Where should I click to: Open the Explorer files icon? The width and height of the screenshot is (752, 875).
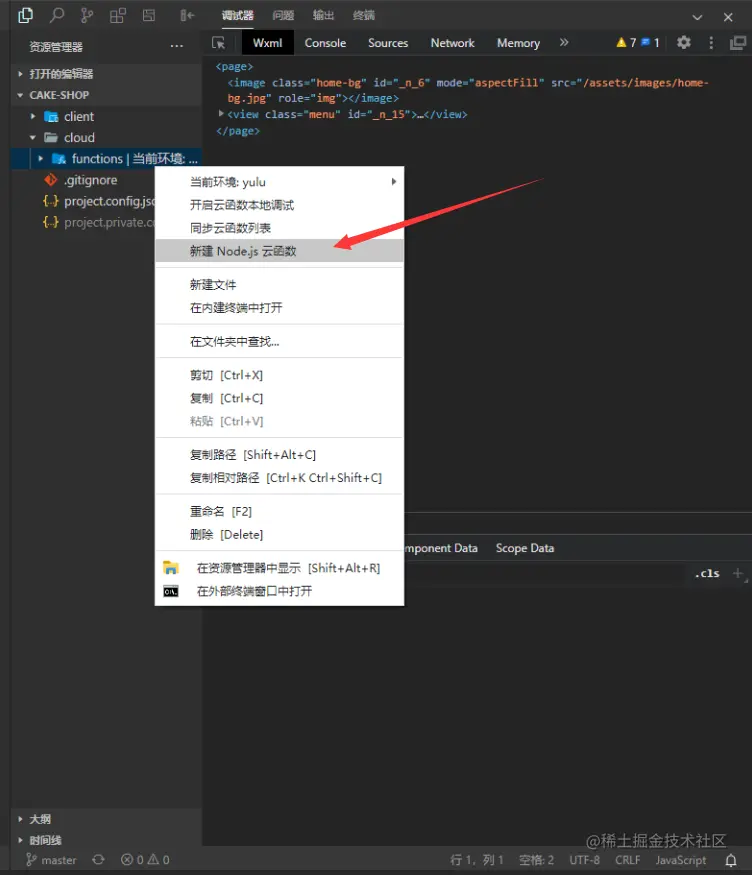pyautogui.click(x=25, y=16)
